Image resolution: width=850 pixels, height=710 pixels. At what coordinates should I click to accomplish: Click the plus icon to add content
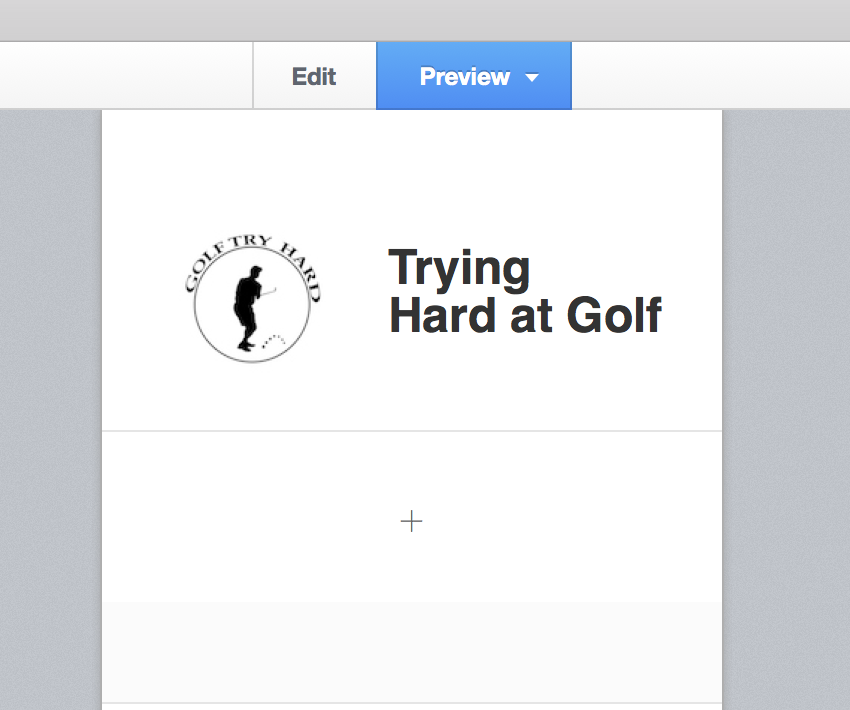point(411,521)
